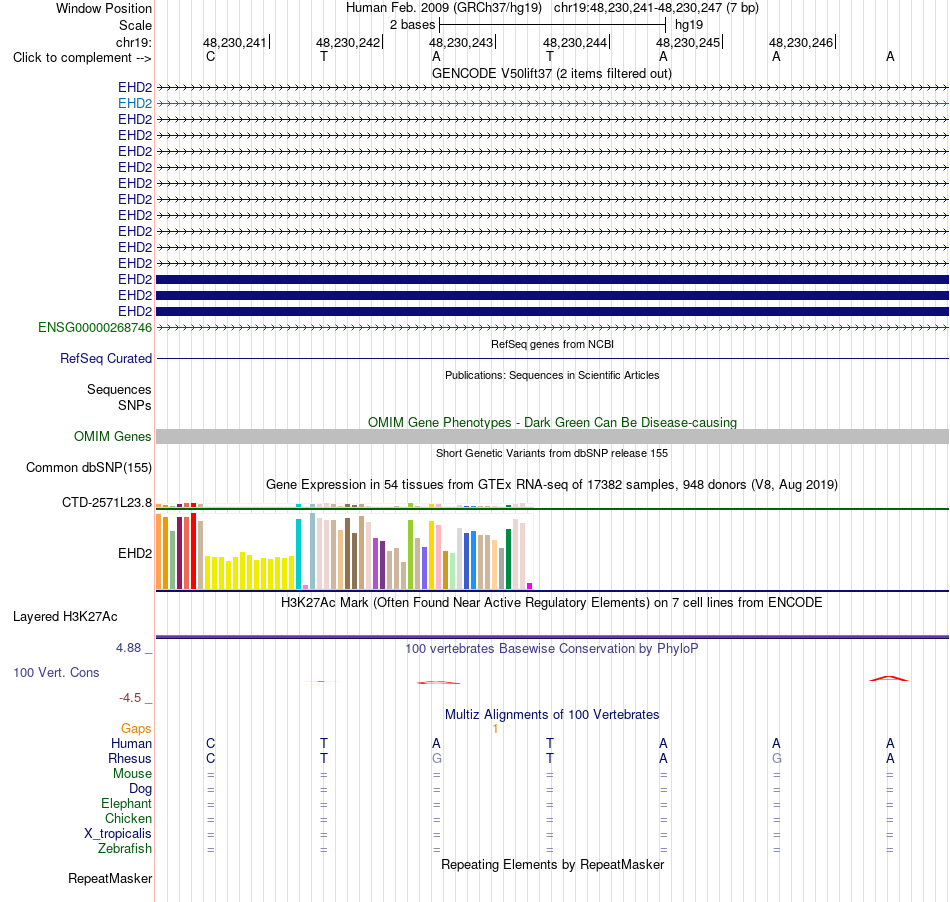Image resolution: width=950 pixels, height=902 pixels.
Task: Open the OMIM Gene Phenotypes track title
Action: tap(552, 422)
